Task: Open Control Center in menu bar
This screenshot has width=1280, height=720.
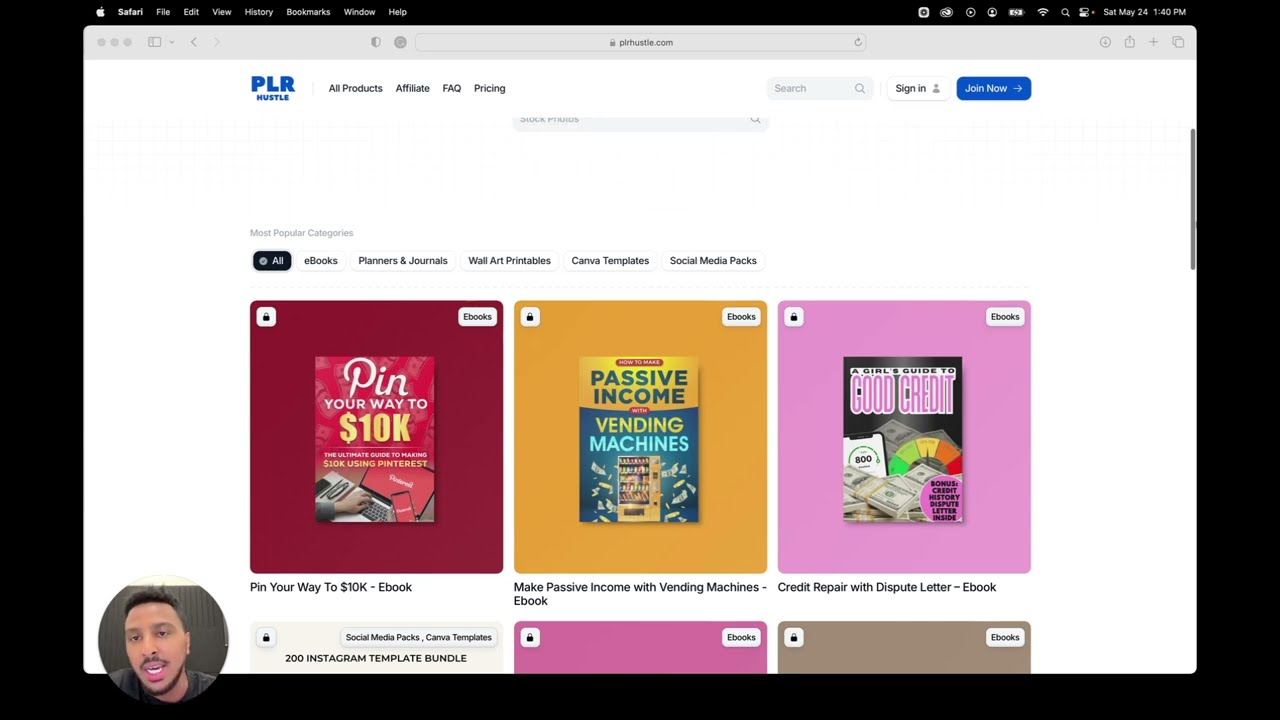Action: pyautogui.click(x=1084, y=12)
